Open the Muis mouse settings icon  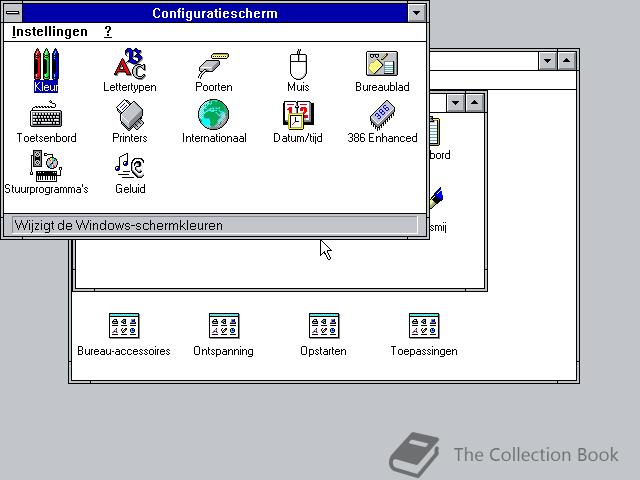click(298, 70)
